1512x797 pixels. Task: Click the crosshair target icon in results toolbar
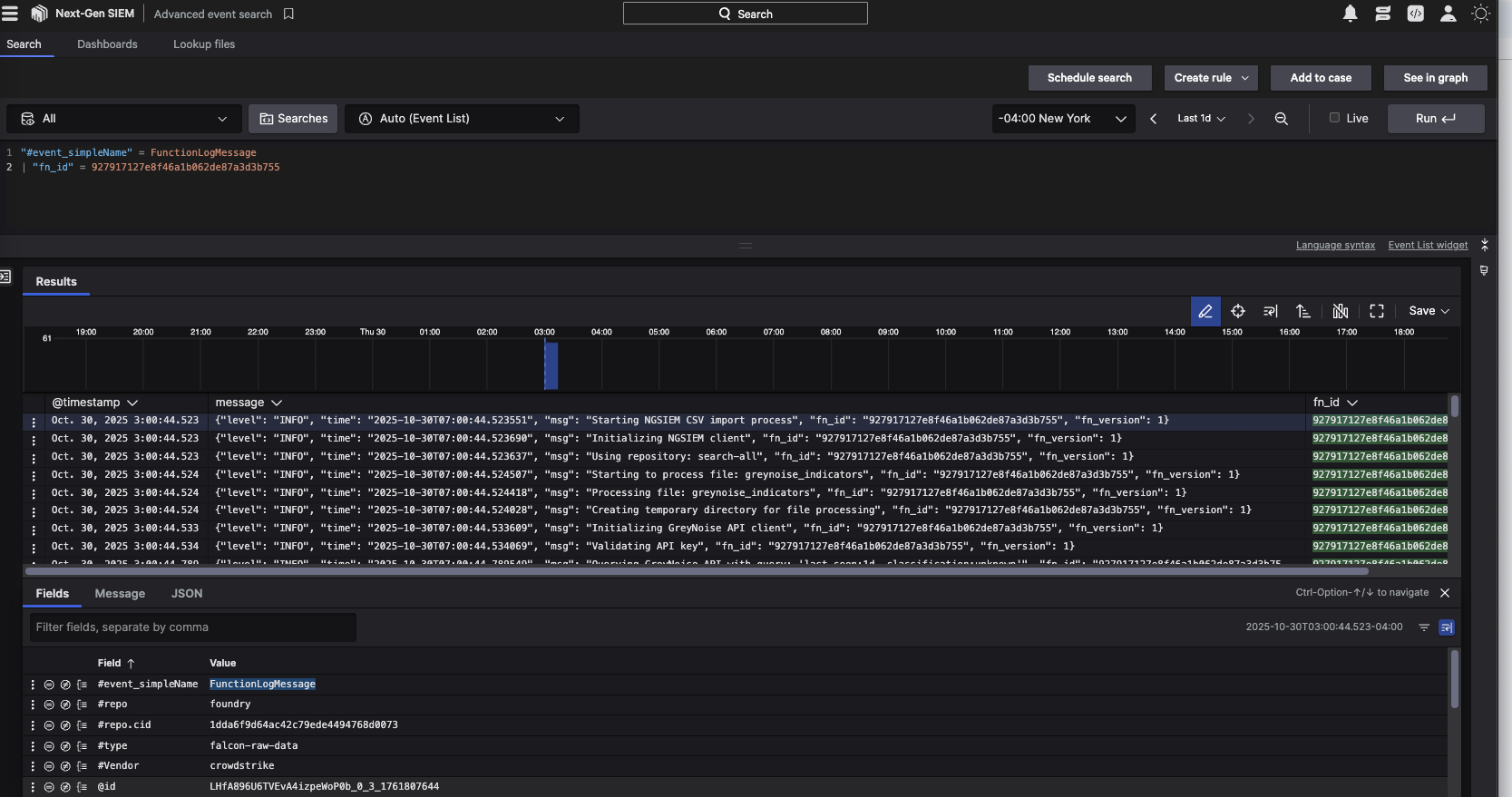click(1237, 311)
